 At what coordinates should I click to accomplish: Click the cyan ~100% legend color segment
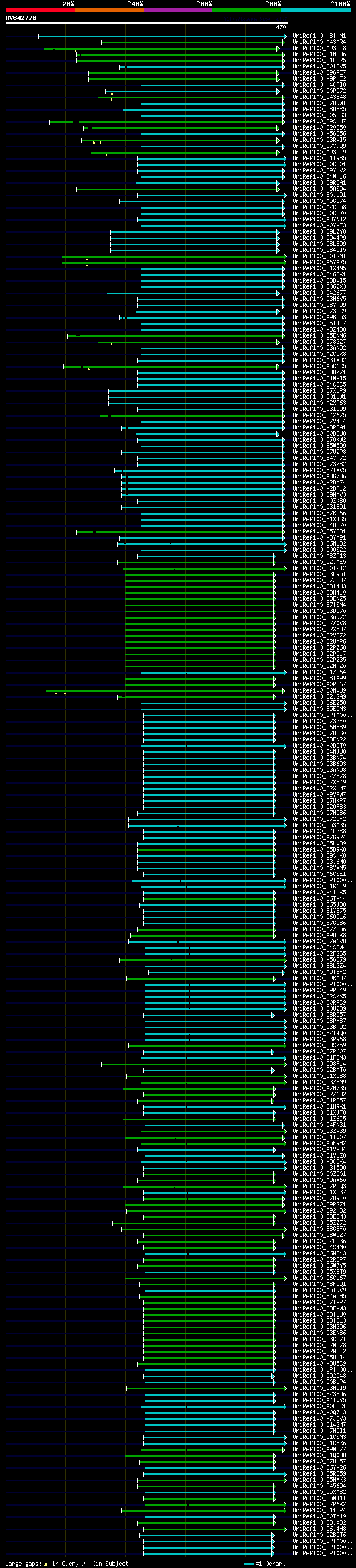coord(316,10)
